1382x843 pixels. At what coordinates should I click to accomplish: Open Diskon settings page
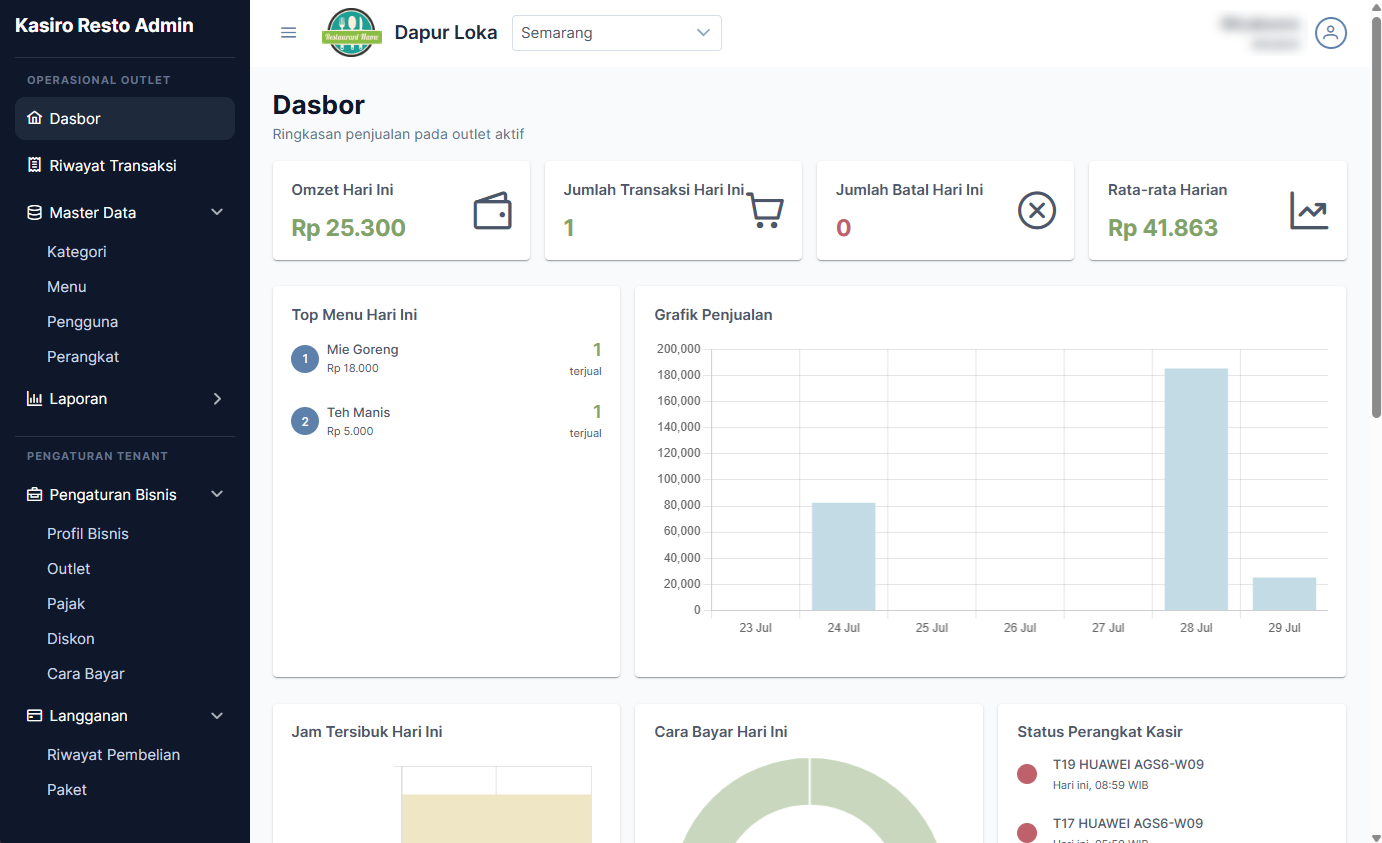point(71,638)
